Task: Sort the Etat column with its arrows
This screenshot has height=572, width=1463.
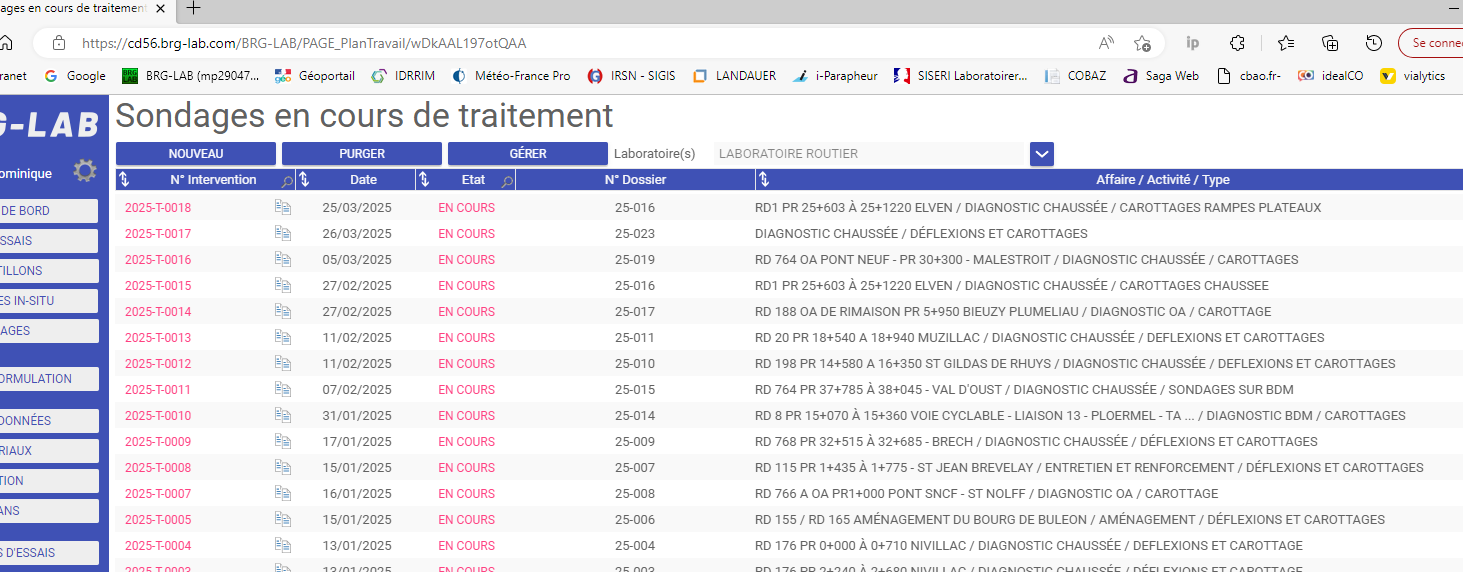Action: tap(424, 180)
